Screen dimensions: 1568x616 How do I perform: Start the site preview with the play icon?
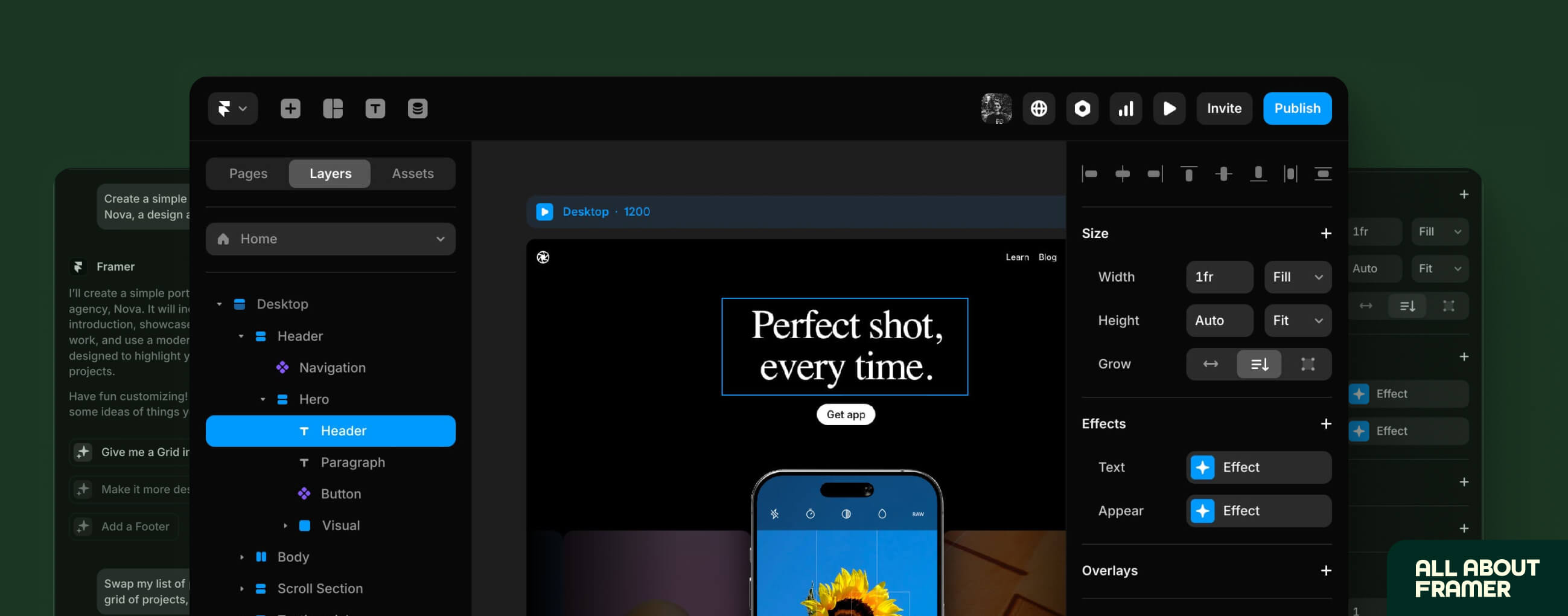(1168, 109)
